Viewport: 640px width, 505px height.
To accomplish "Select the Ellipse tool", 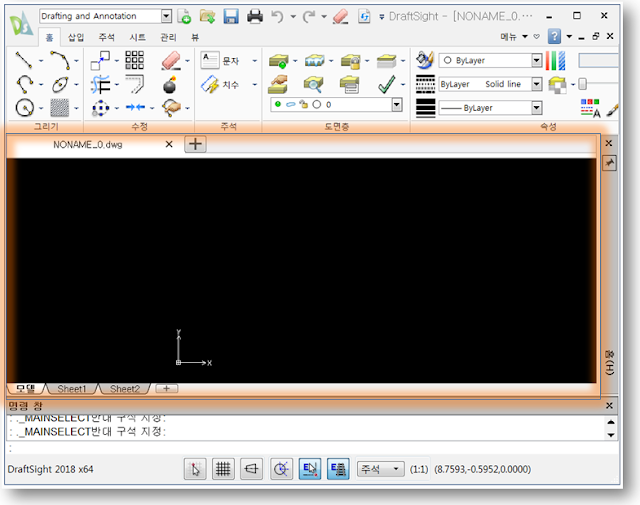I will tap(60, 85).
